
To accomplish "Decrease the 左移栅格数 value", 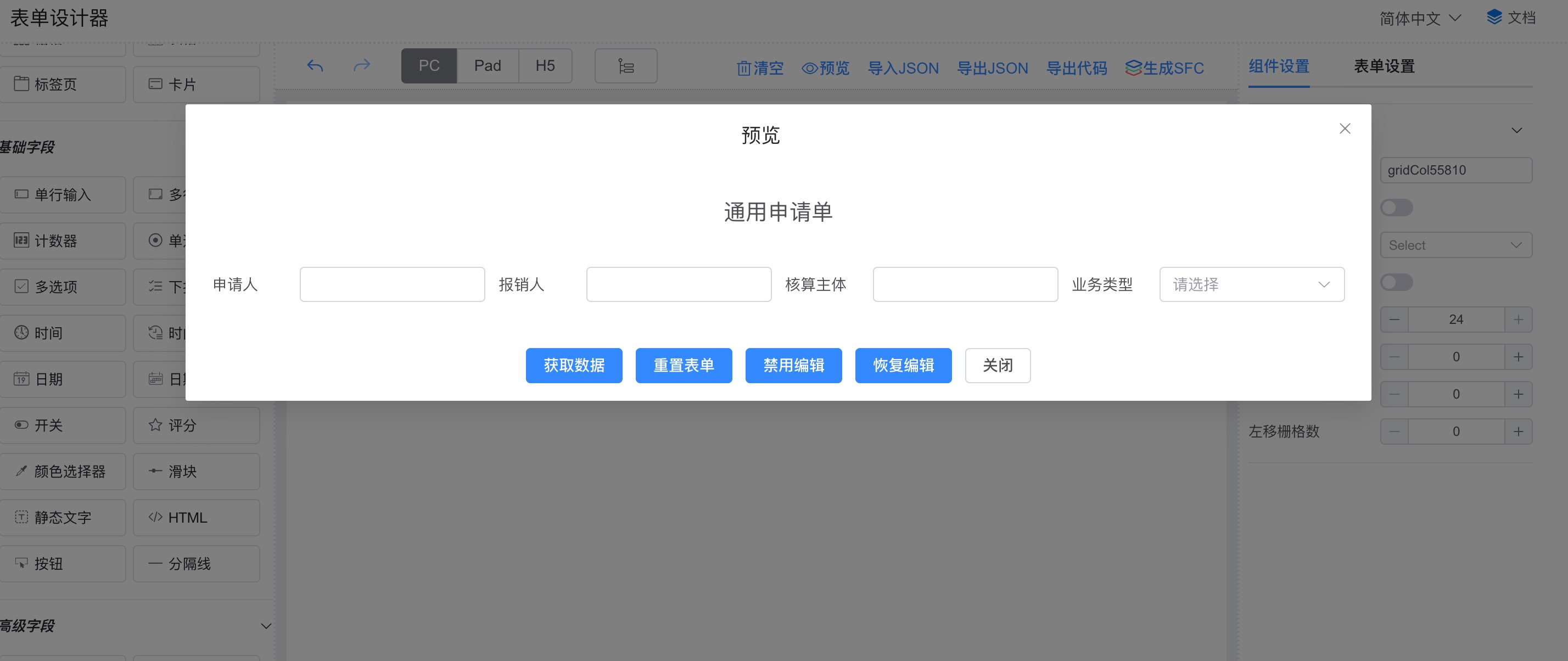I will click(1395, 432).
